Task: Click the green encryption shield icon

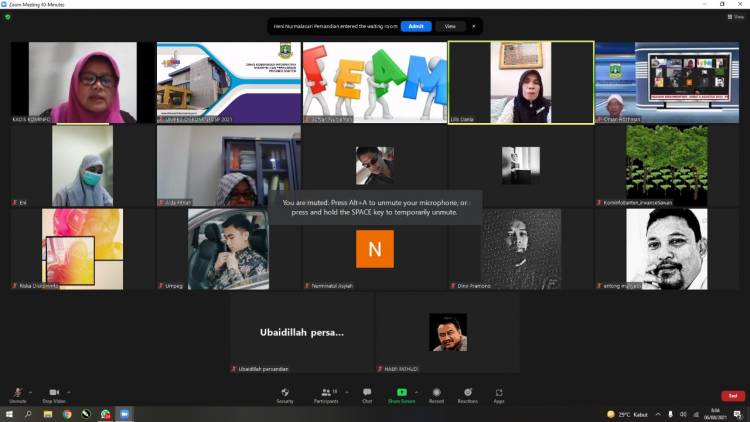Action: pyautogui.click(x=8, y=17)
